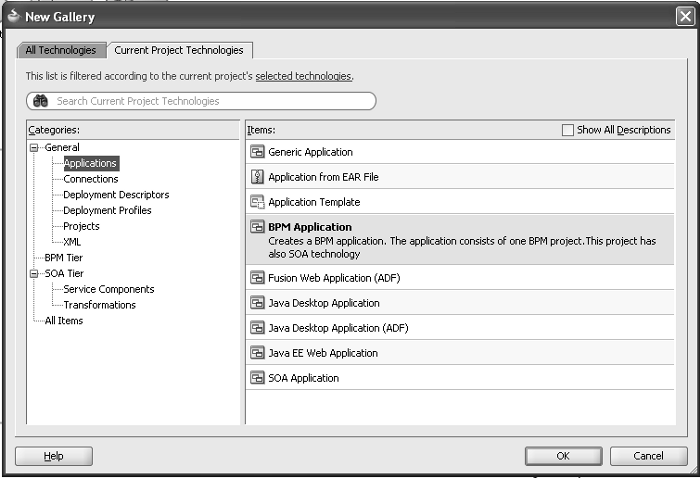Click the Fusion Web Application (ADF) icon
Viewport: 700px width, 478px height.
(x=257, y=278)
